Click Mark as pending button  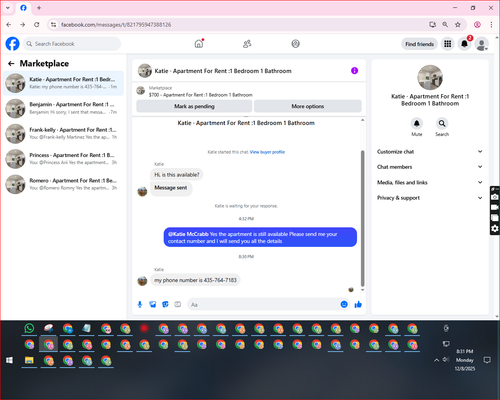(194, 106)
